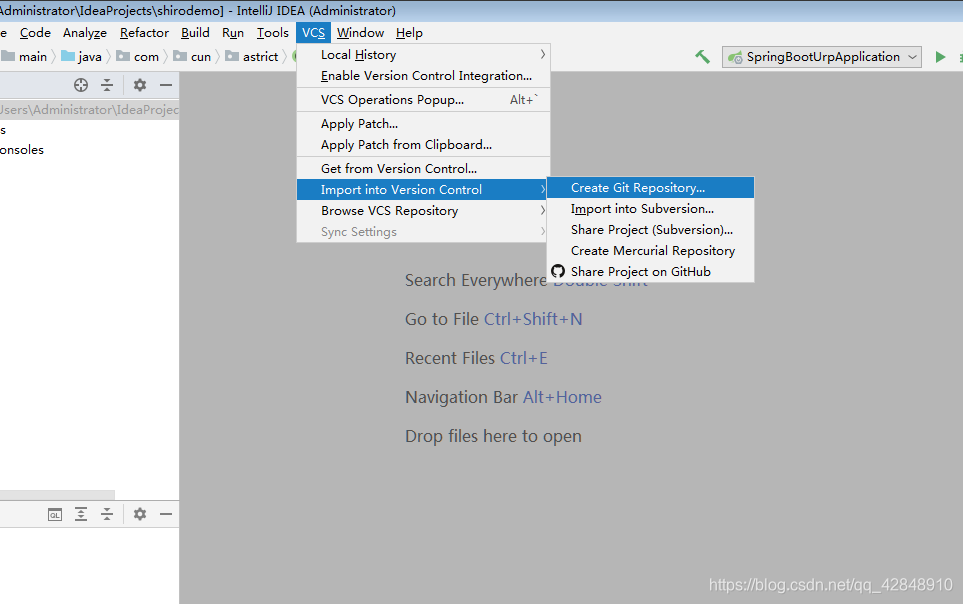Choose Apply Patch menu entry
The width and height of the screenshot is (963, 604).
point(423,124)
